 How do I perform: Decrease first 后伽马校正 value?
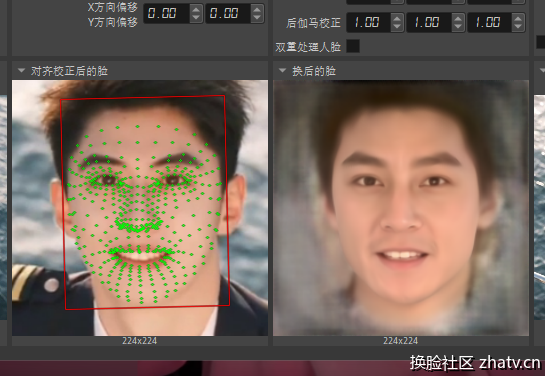coord(397,27)
